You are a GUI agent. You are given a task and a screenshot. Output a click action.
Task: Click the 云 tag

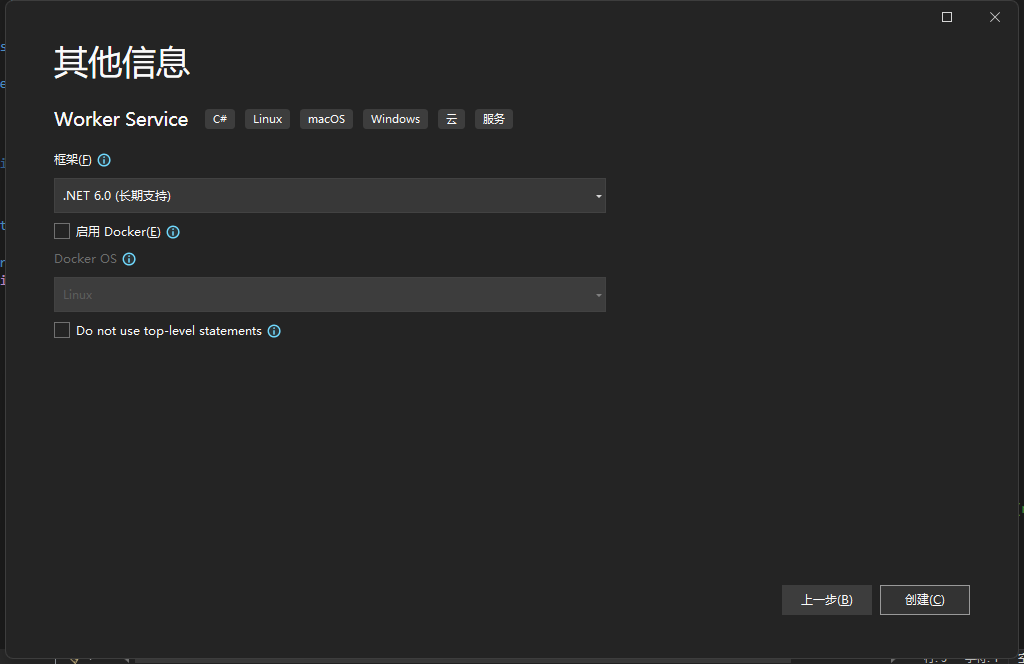coord(451,119)
